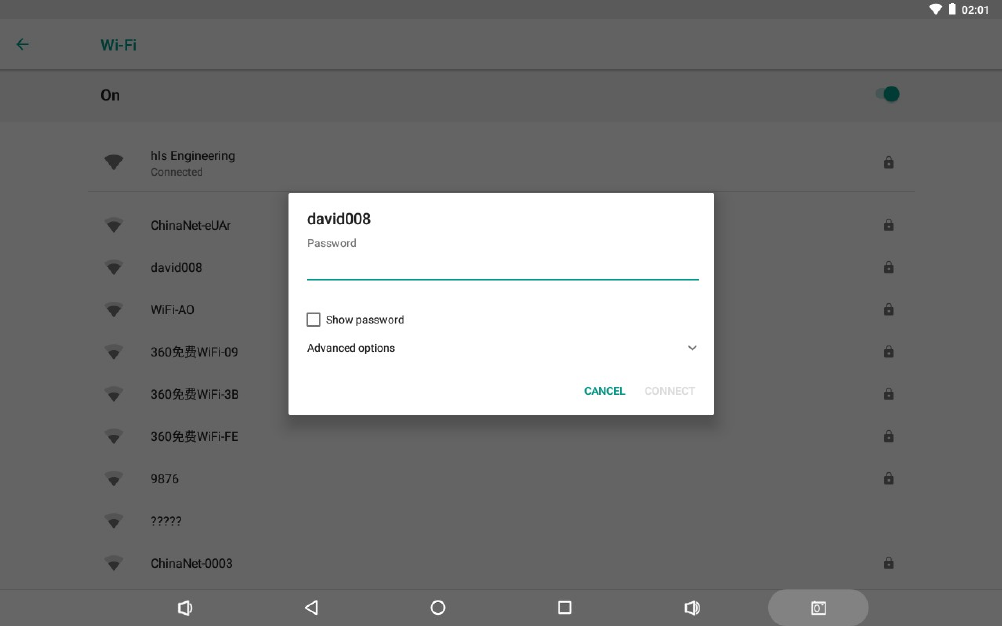
Task: Click the Advanced options label
Action: tap(351, 348)
